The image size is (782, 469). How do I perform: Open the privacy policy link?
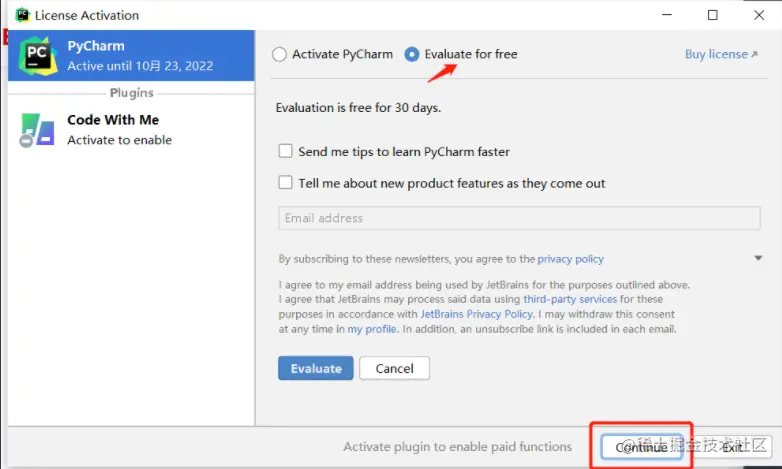(x=571, y=259)
